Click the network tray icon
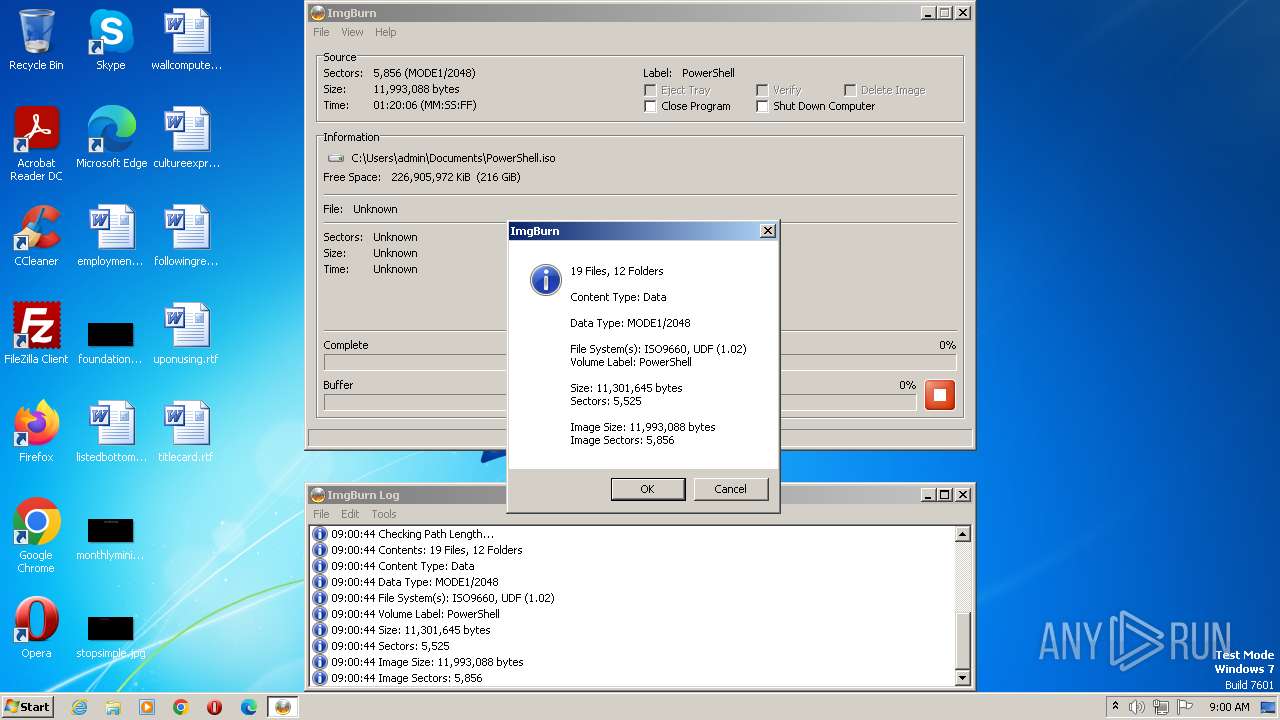The image size is (1280, 720). (x=1162, y=707)
